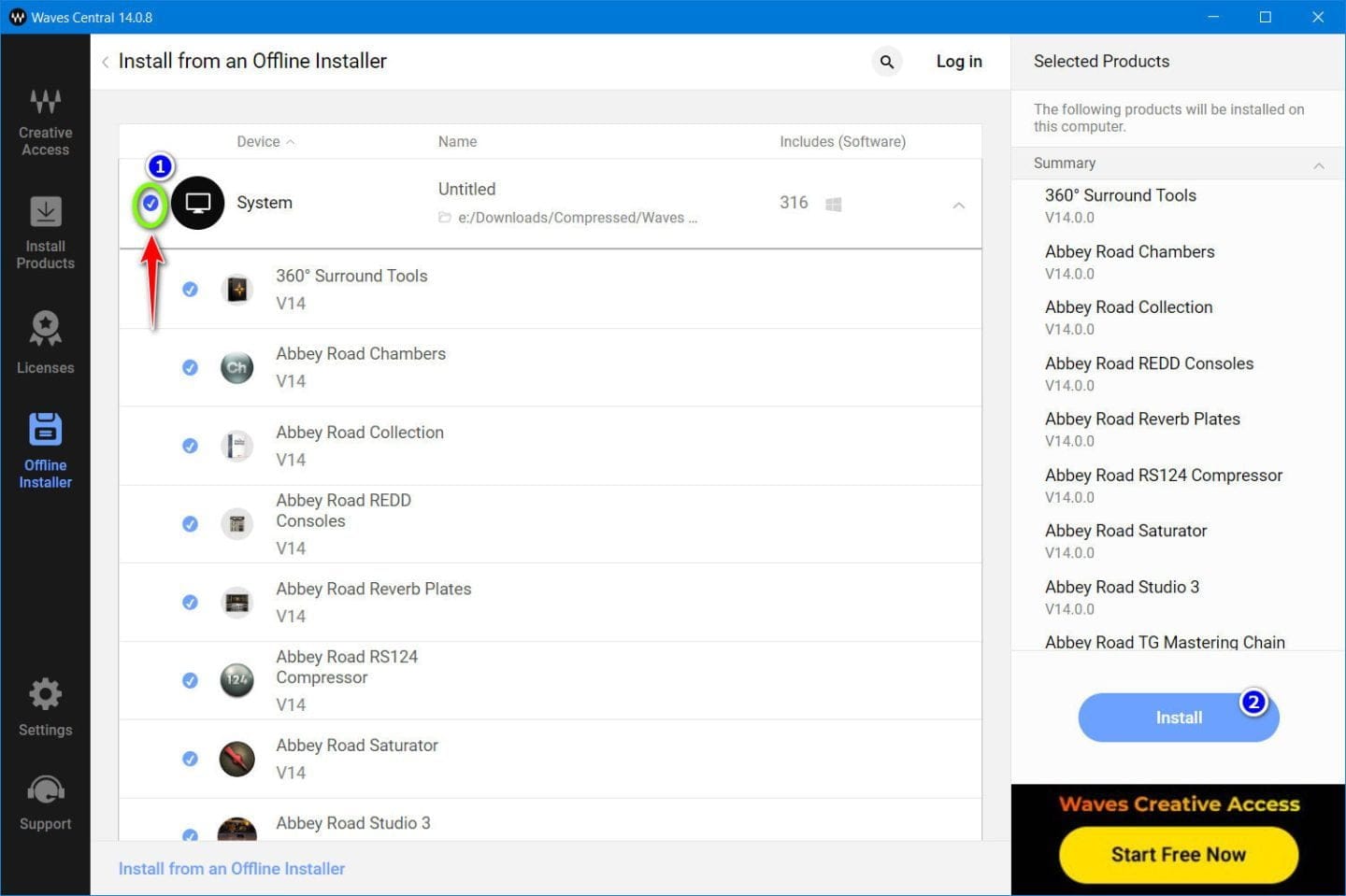Minimize the Waves Central window
This screenshot has height=896, width=1346.
pos(1213,17)
